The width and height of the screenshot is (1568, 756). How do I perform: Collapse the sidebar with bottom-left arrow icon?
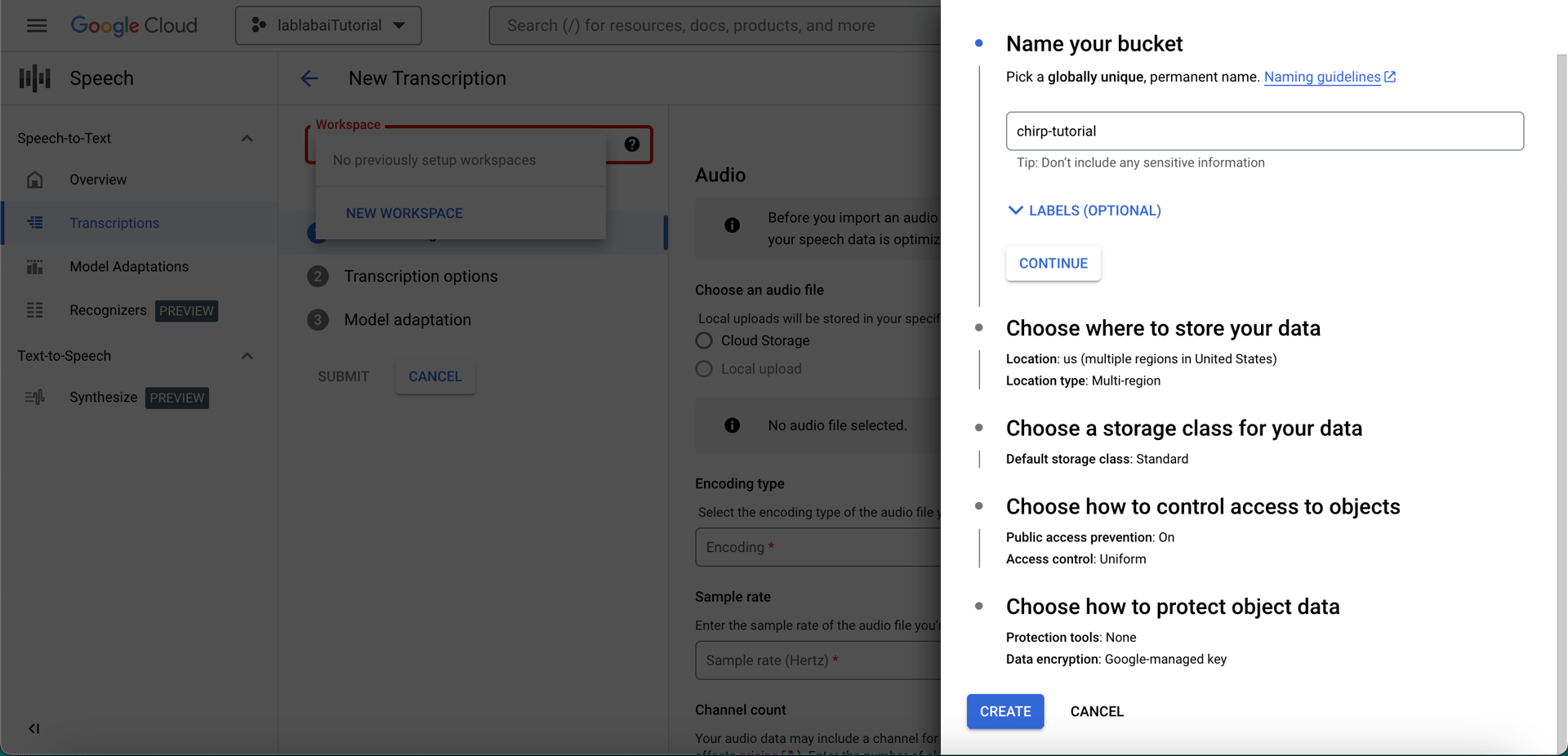(x=33, y=728)
